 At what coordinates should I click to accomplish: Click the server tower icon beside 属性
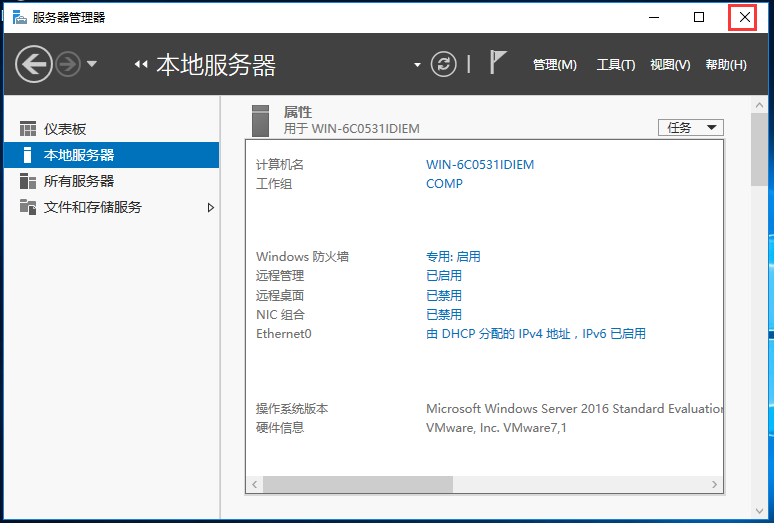click(260, 120)
